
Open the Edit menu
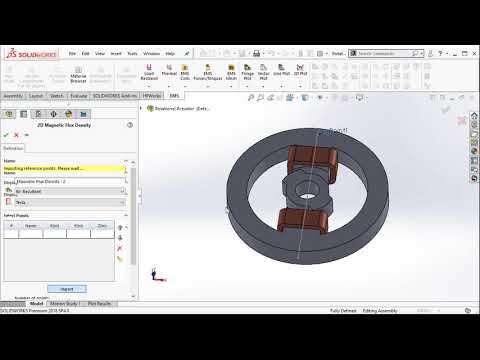pyautogui.click(x=86, y=53)
